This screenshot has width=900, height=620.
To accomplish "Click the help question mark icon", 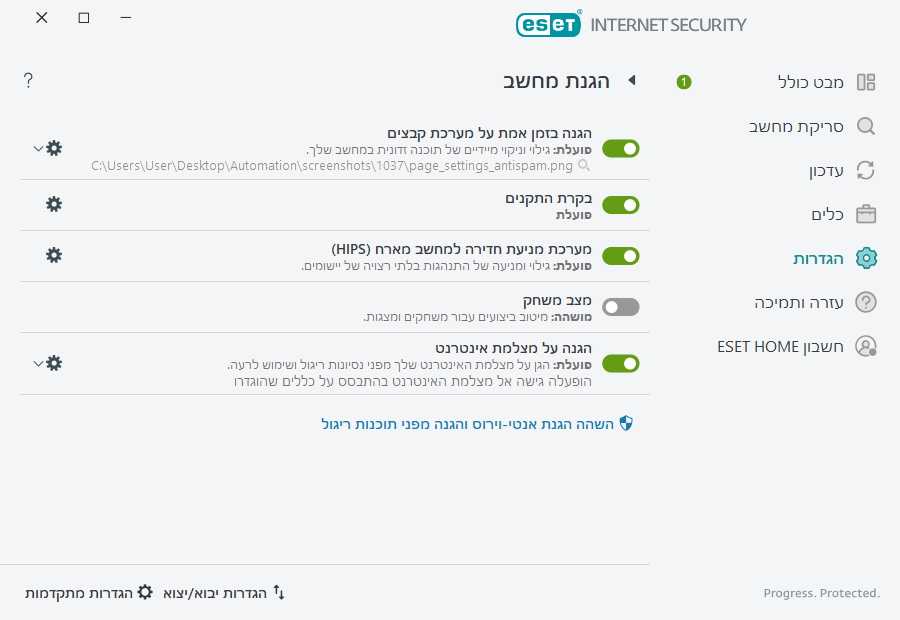I will [28, 80].
